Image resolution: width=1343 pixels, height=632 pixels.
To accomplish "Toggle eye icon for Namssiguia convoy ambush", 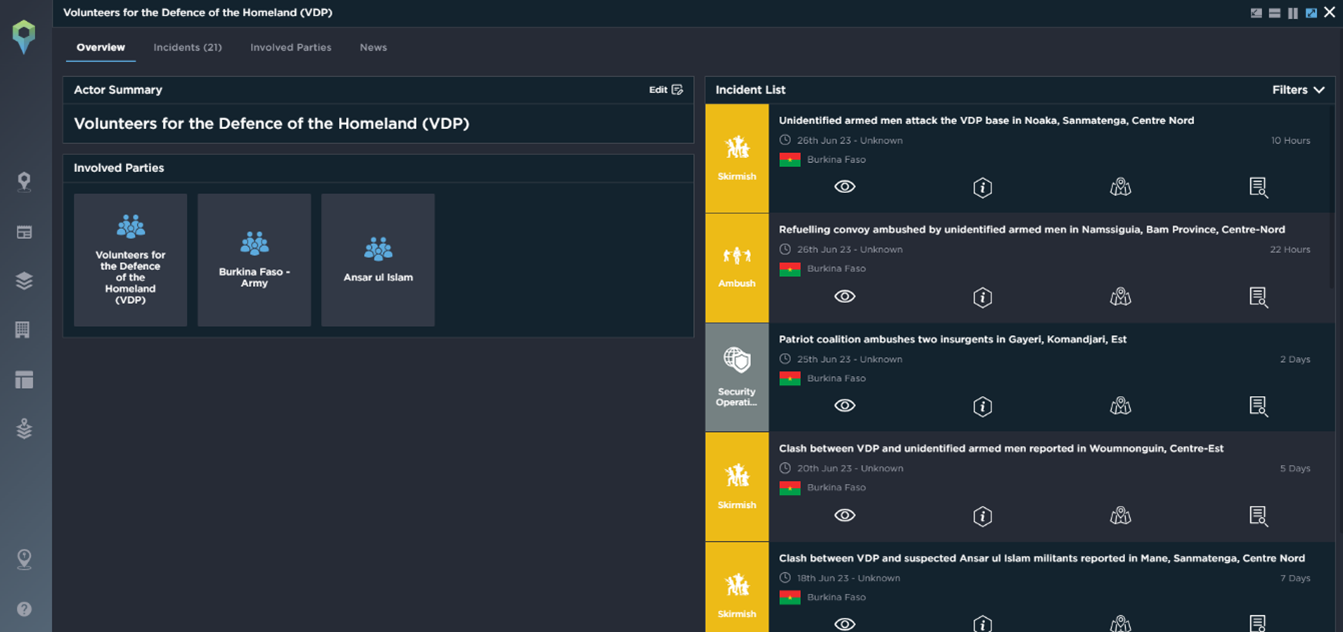I will click(x=845, y=296).
